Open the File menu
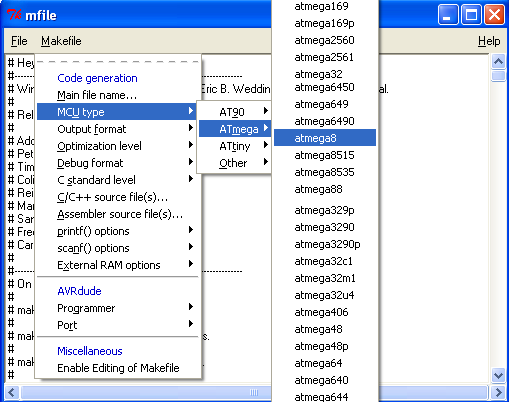This screenshot has height=402, width=509. pyautogui.click(x=19, y=41)
